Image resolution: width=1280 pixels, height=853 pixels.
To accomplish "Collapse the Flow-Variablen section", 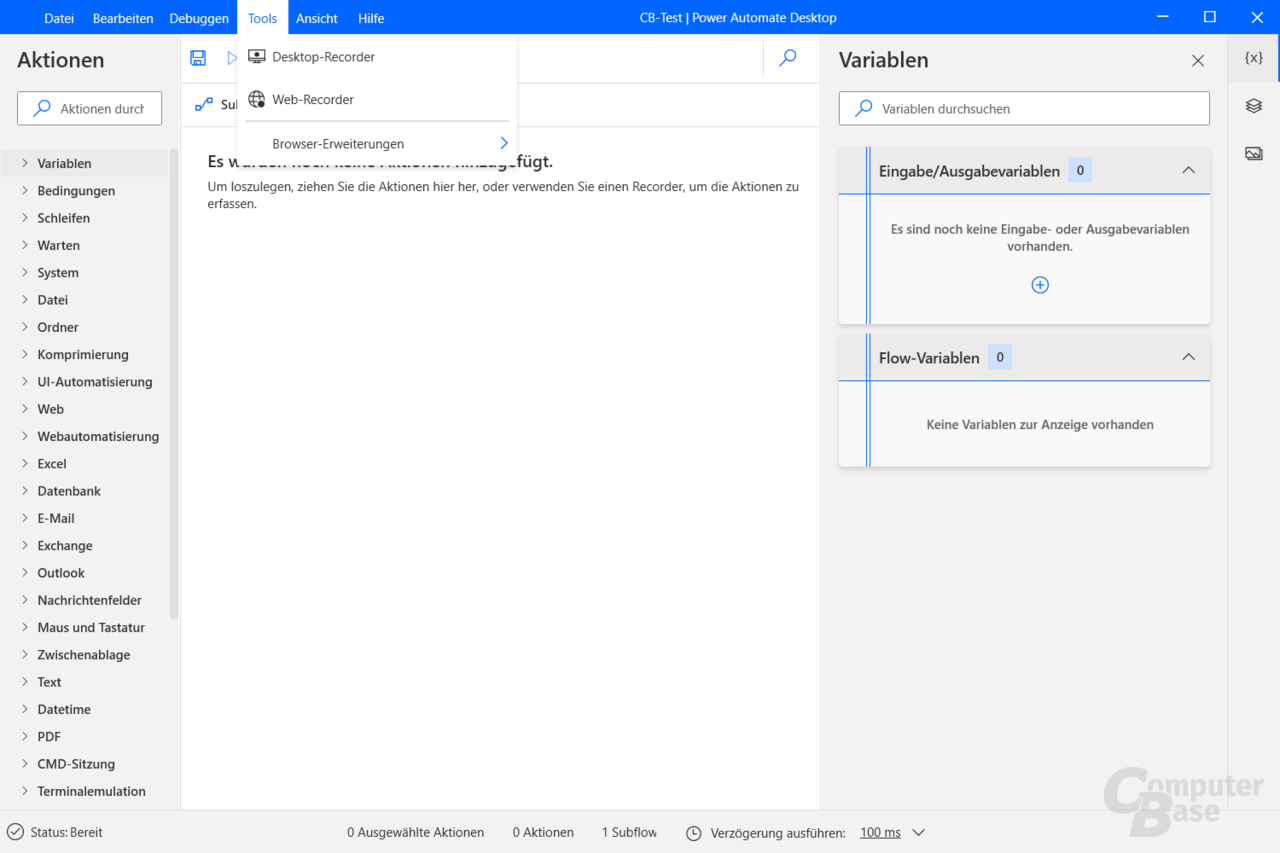I will pos(1189,356).
